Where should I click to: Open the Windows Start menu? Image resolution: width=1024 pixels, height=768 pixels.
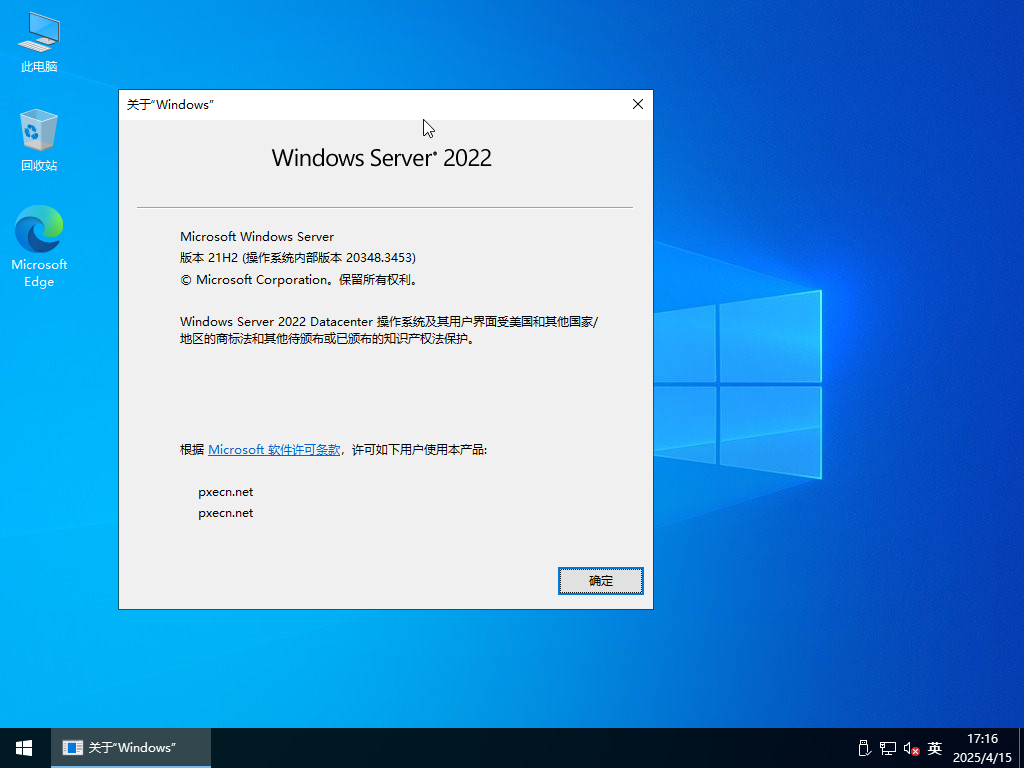[x=24, y=748]
